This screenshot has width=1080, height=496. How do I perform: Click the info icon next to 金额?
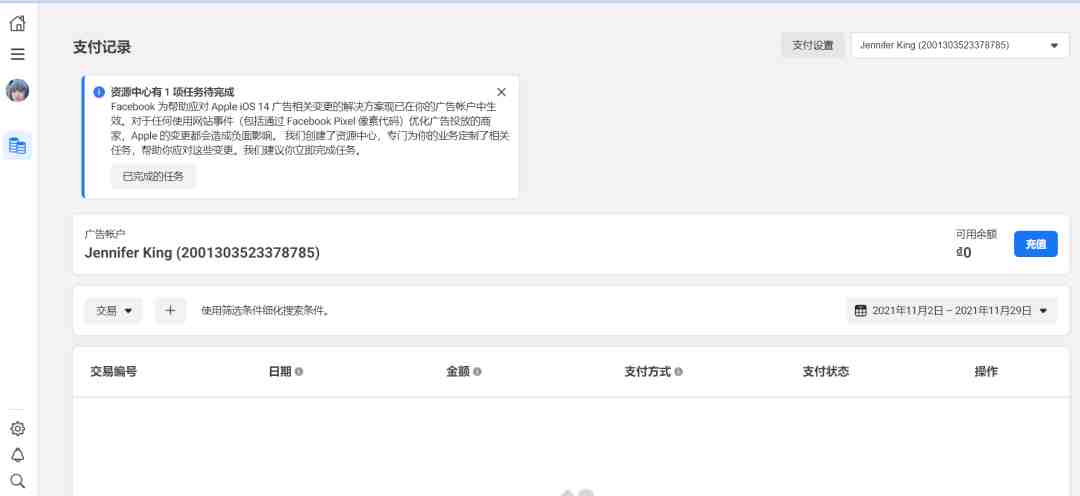pyautogui.click(x=477, y=371)
